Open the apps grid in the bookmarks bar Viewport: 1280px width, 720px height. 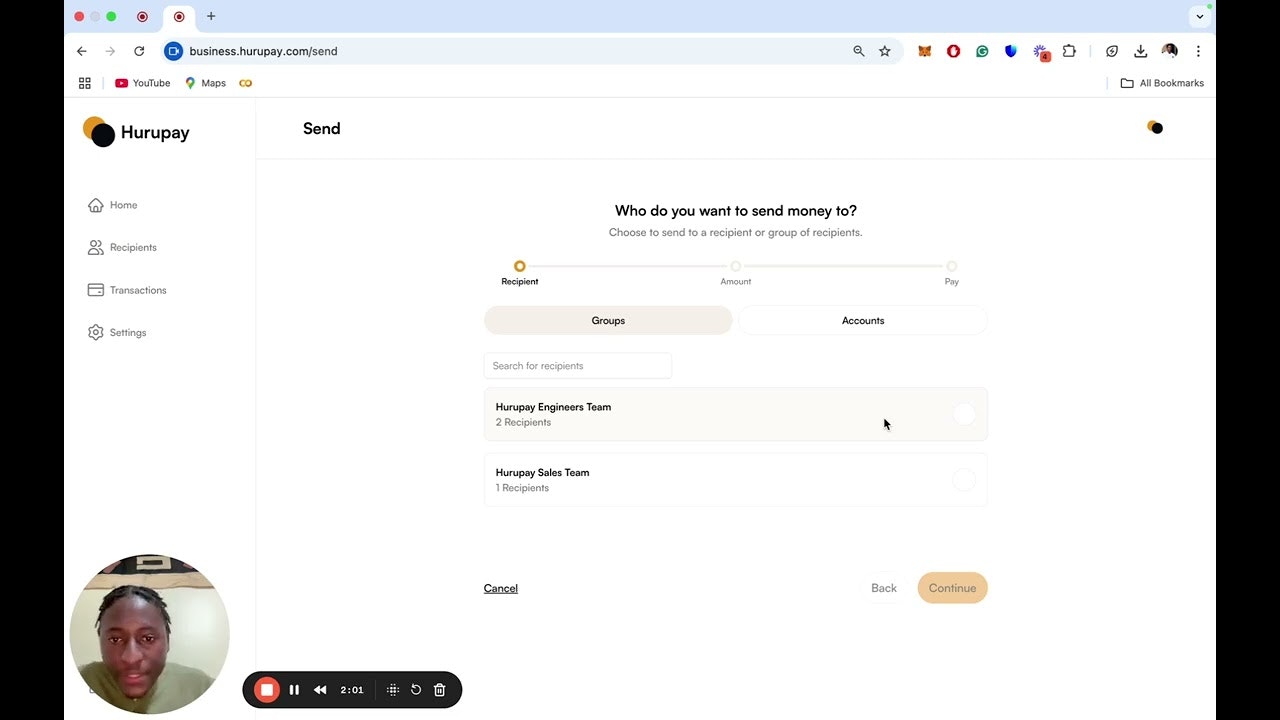click(x=85, y=83)
